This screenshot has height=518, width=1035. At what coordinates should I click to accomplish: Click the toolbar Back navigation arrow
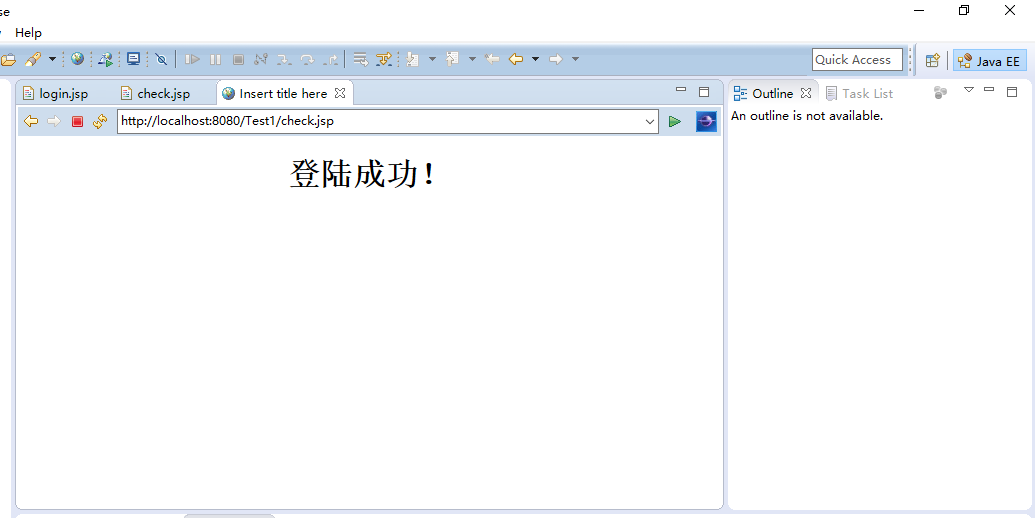(516, 59)
